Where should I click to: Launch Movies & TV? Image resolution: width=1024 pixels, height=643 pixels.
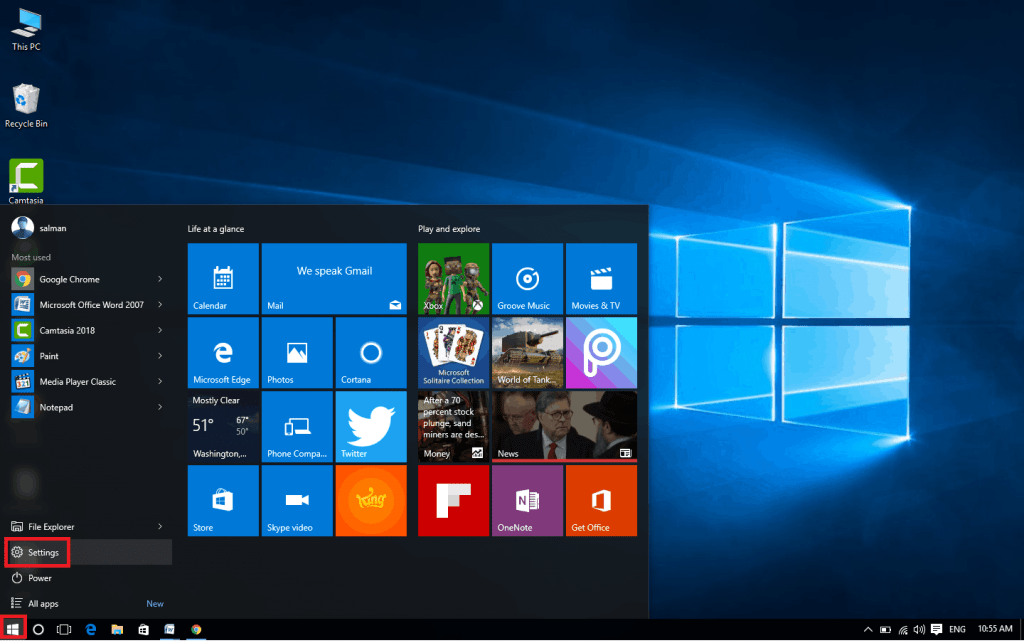601,278
